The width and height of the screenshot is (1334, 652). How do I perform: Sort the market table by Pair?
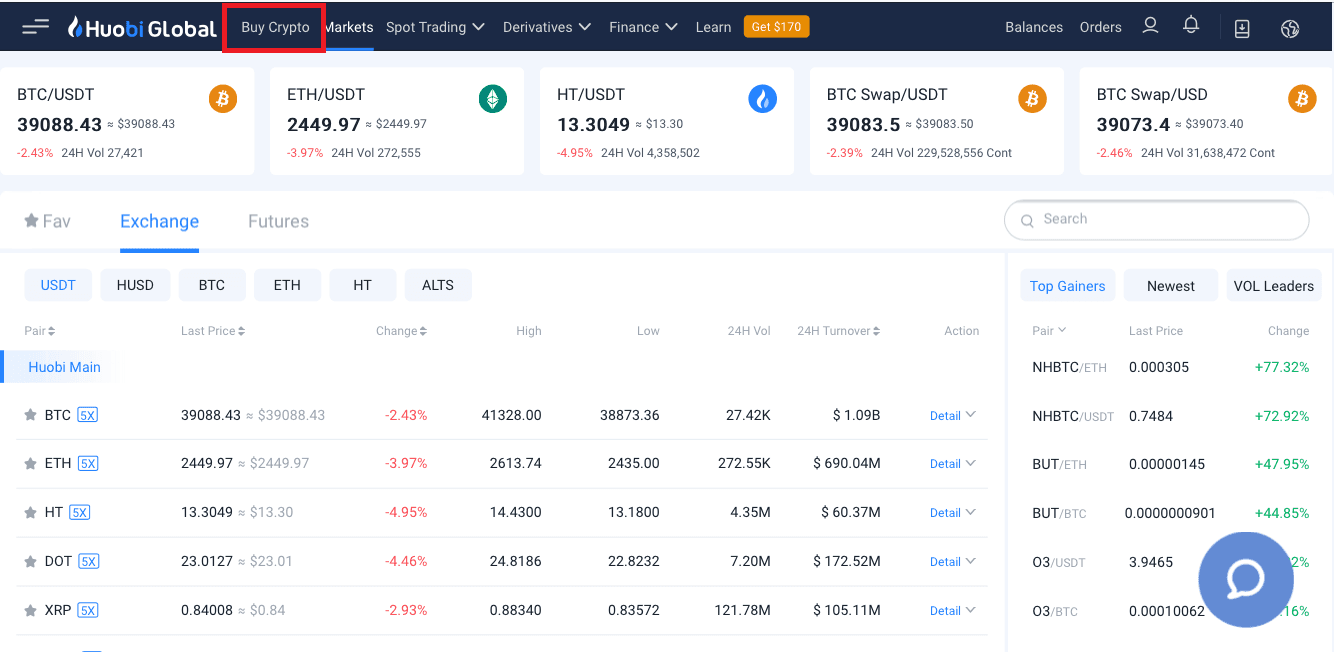40,330
